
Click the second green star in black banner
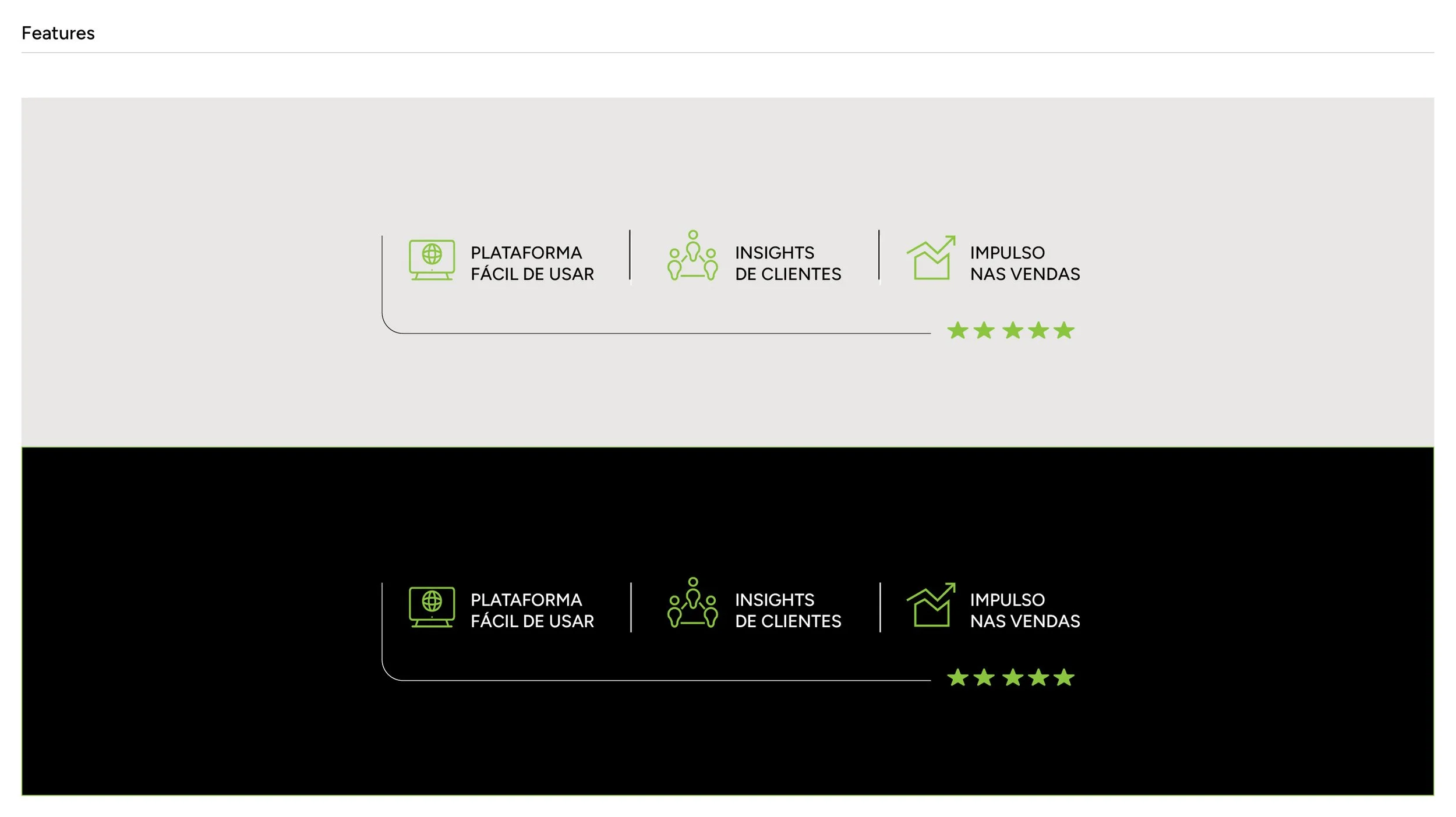tap(984, 678)
